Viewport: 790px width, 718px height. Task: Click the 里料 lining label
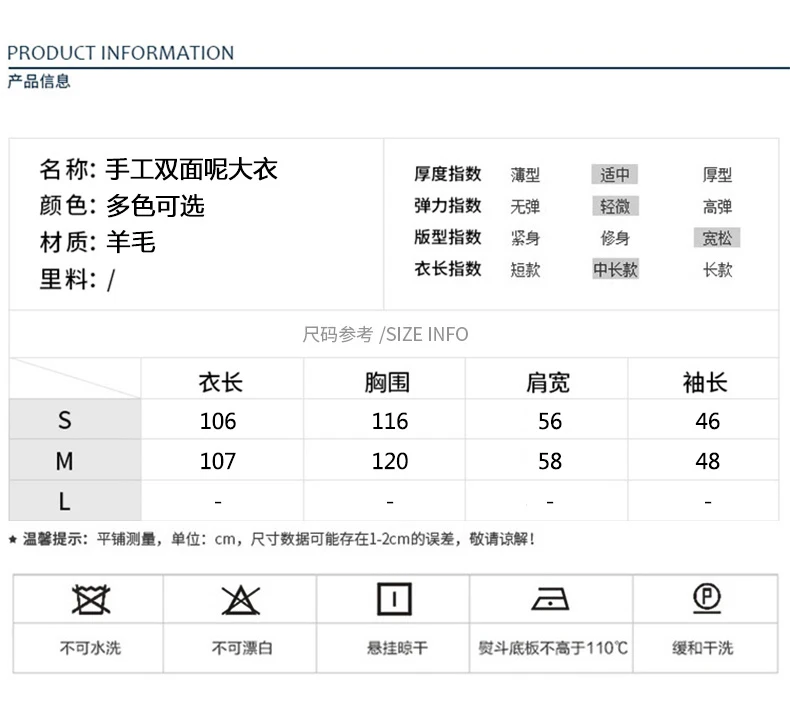point(68,279)
